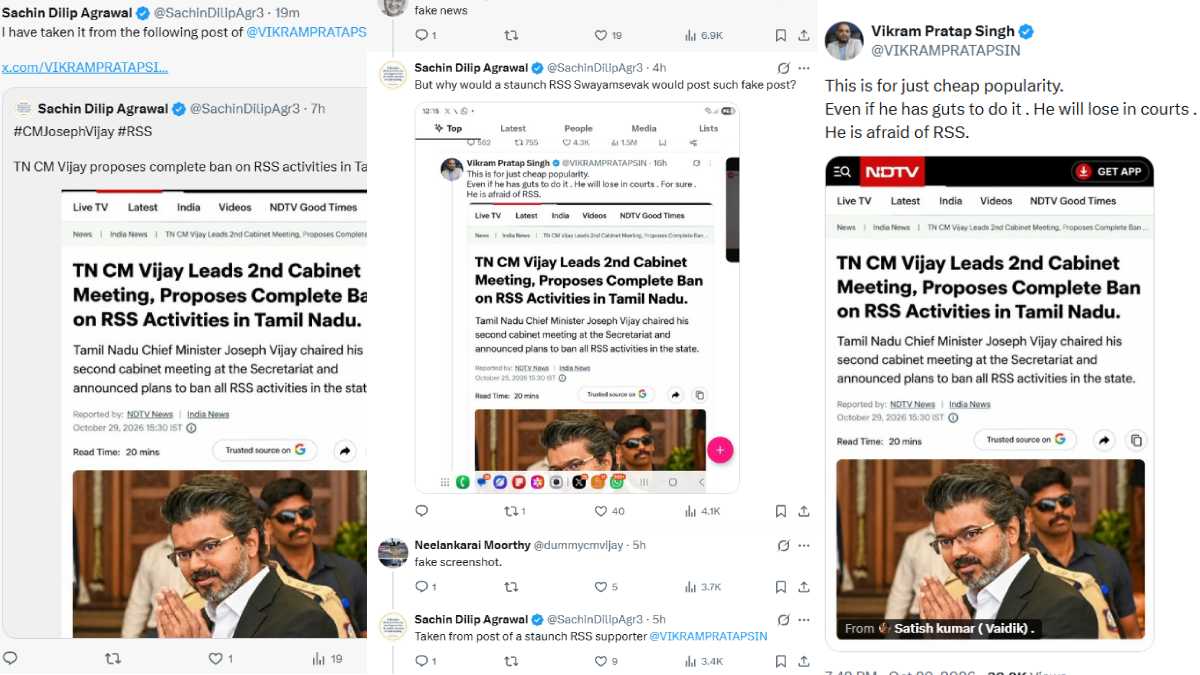Open Grok icon on Sachin's 5h tweet
The height and width of the screenshot is (675, 1200).
point(785,620)
